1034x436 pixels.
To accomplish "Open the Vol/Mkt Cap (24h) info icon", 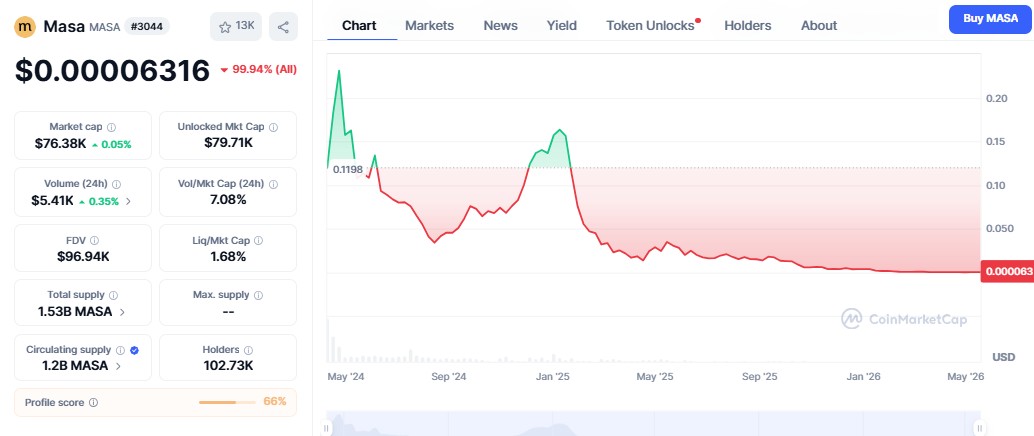I will [x=273, y=184].
